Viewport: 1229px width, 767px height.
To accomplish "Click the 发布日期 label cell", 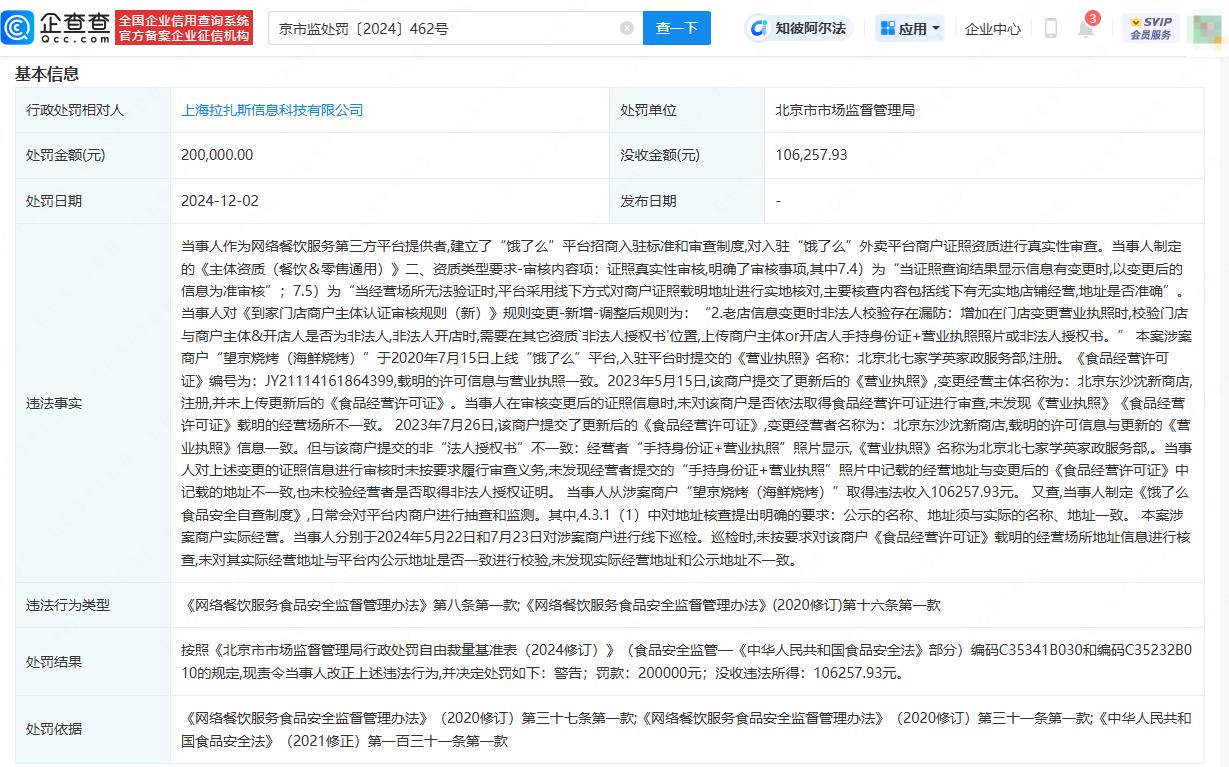I will [x=687, y=200].
